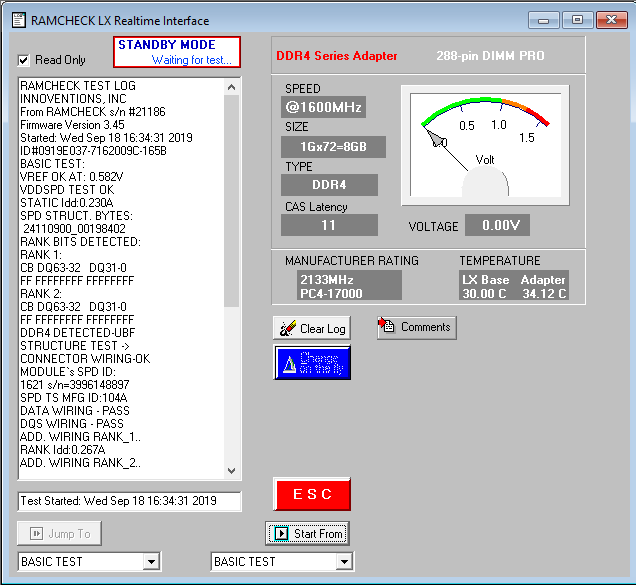Expand the BASIC TEST dropdown under Start From

tap(344, 562)
